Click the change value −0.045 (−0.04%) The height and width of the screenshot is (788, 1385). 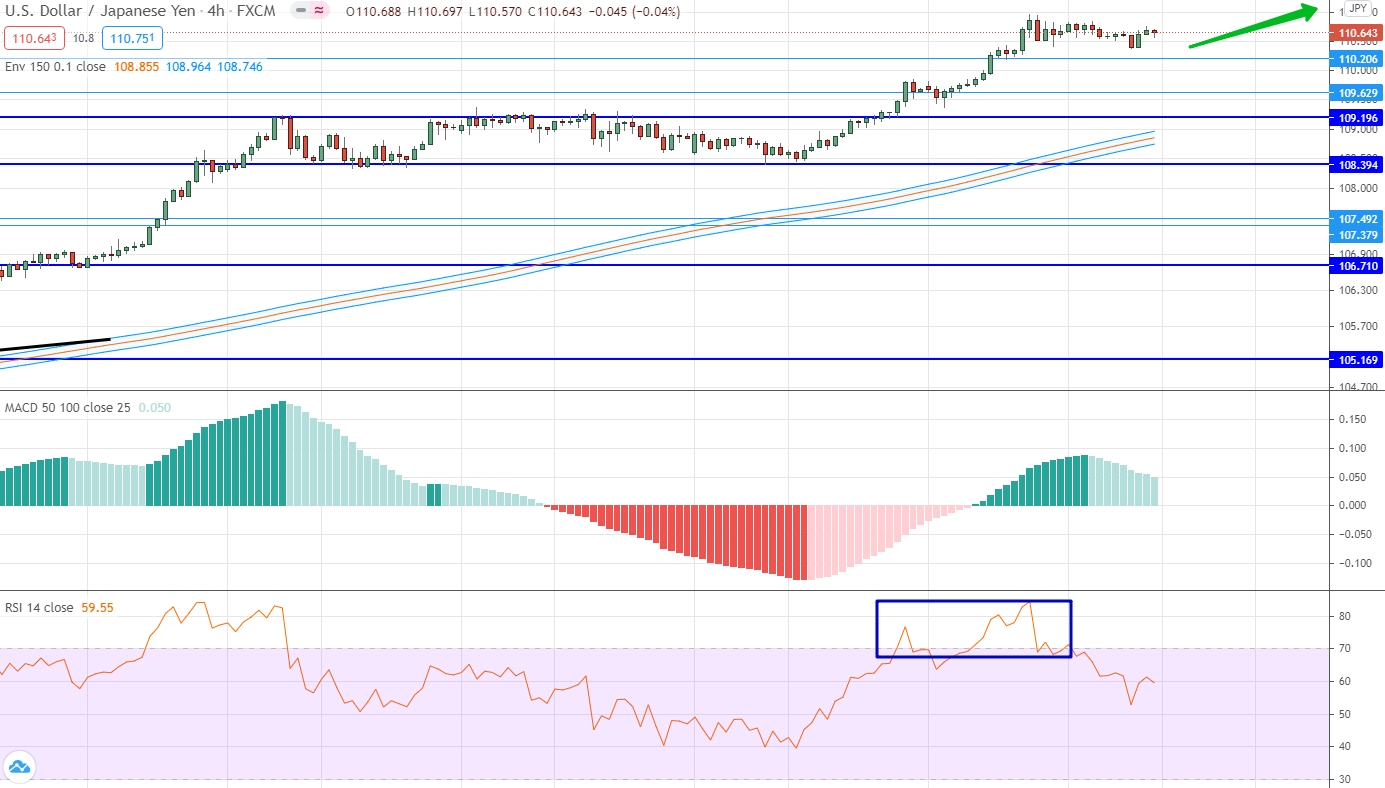634,12
